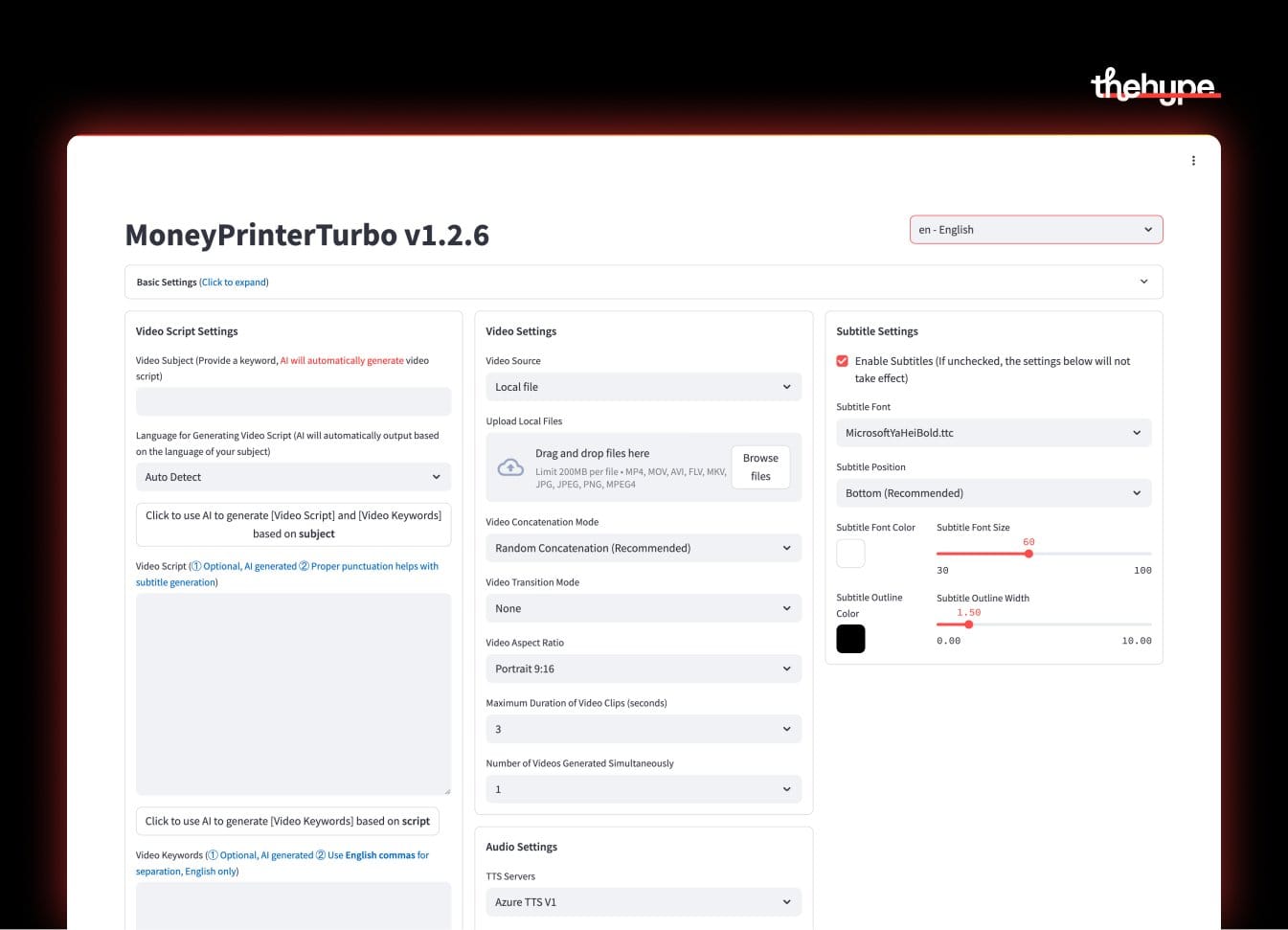Screen dimensions: 1288x930
Task: Open Maximum Duration of Video Clips dropdown
Action: pyautogui.click(x=644, y=729)
